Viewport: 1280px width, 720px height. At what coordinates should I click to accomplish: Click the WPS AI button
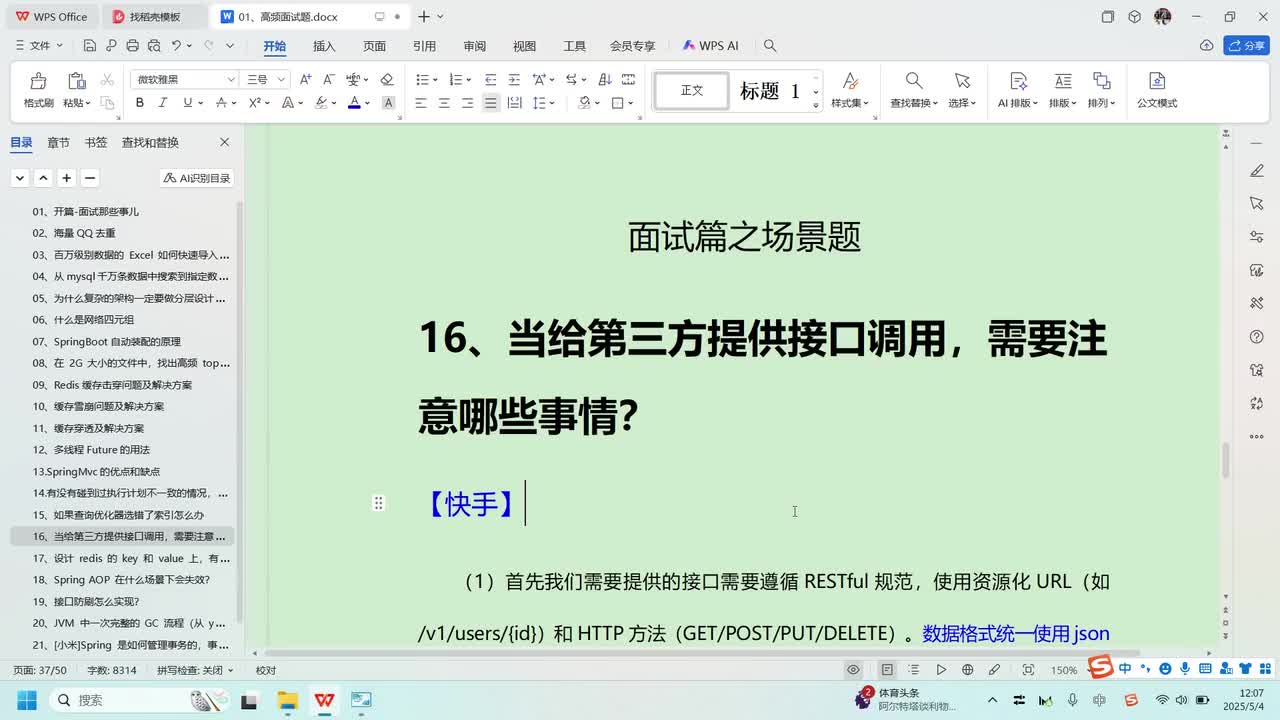click(x=711, y=46)
